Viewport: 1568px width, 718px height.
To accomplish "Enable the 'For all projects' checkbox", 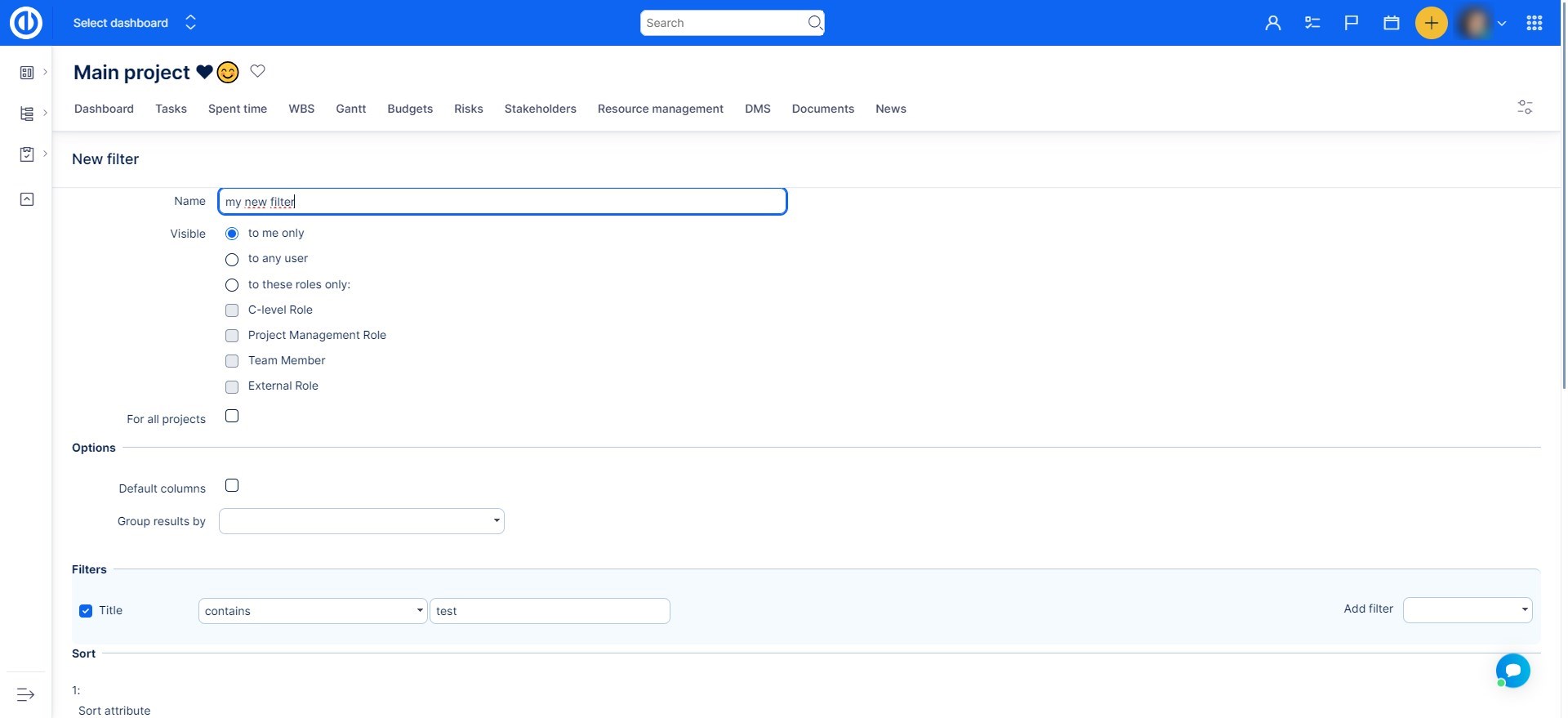I will pos(232,417).
